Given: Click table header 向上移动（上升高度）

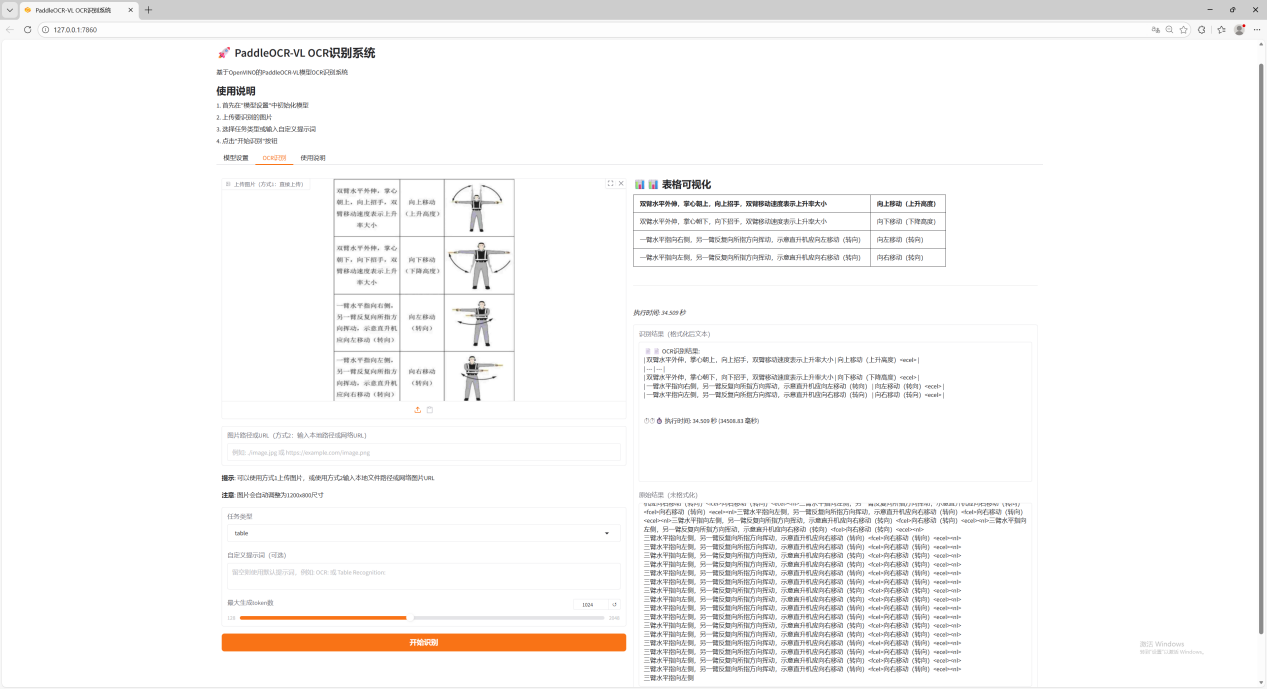Looking at the screenshot, I should (x=906, y=203).
